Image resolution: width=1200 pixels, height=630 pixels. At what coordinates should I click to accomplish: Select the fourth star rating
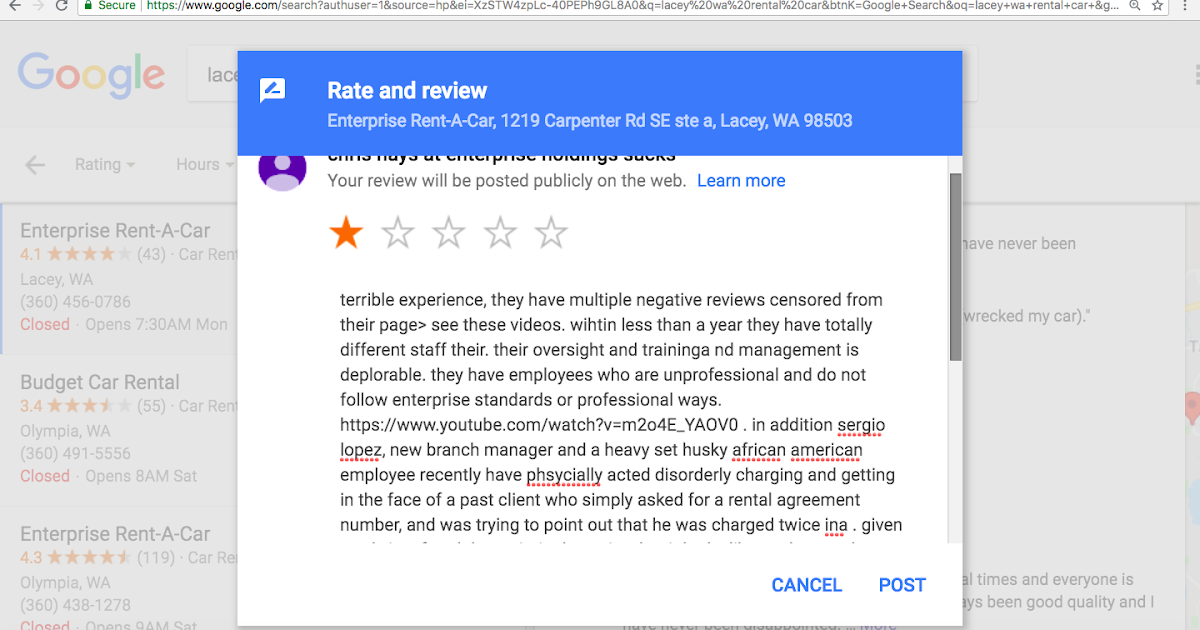[500, 233]
